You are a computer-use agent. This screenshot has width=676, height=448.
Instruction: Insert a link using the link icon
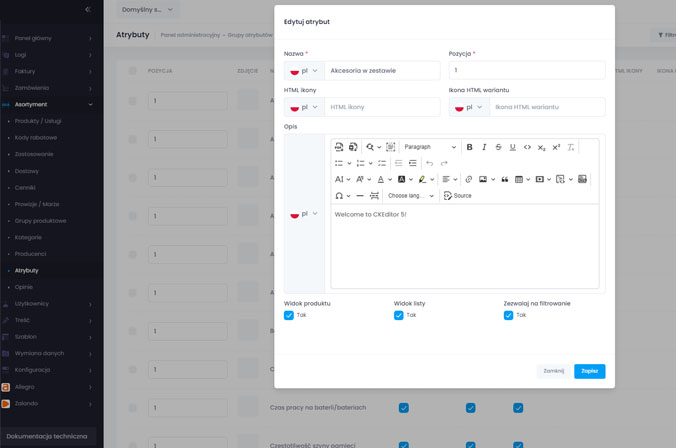(468, 179)
